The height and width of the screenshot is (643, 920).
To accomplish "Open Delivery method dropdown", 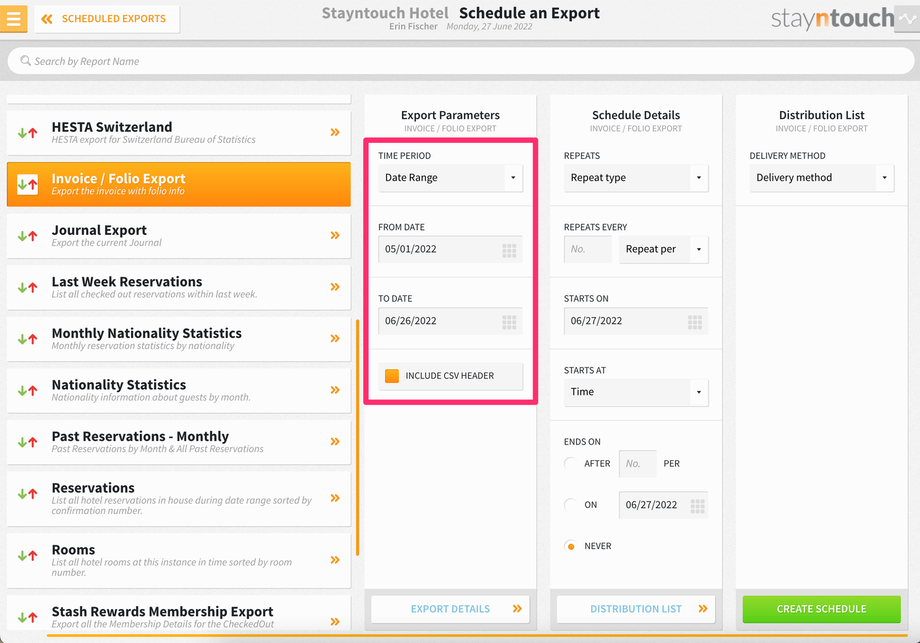I will (x=821, y=178).
